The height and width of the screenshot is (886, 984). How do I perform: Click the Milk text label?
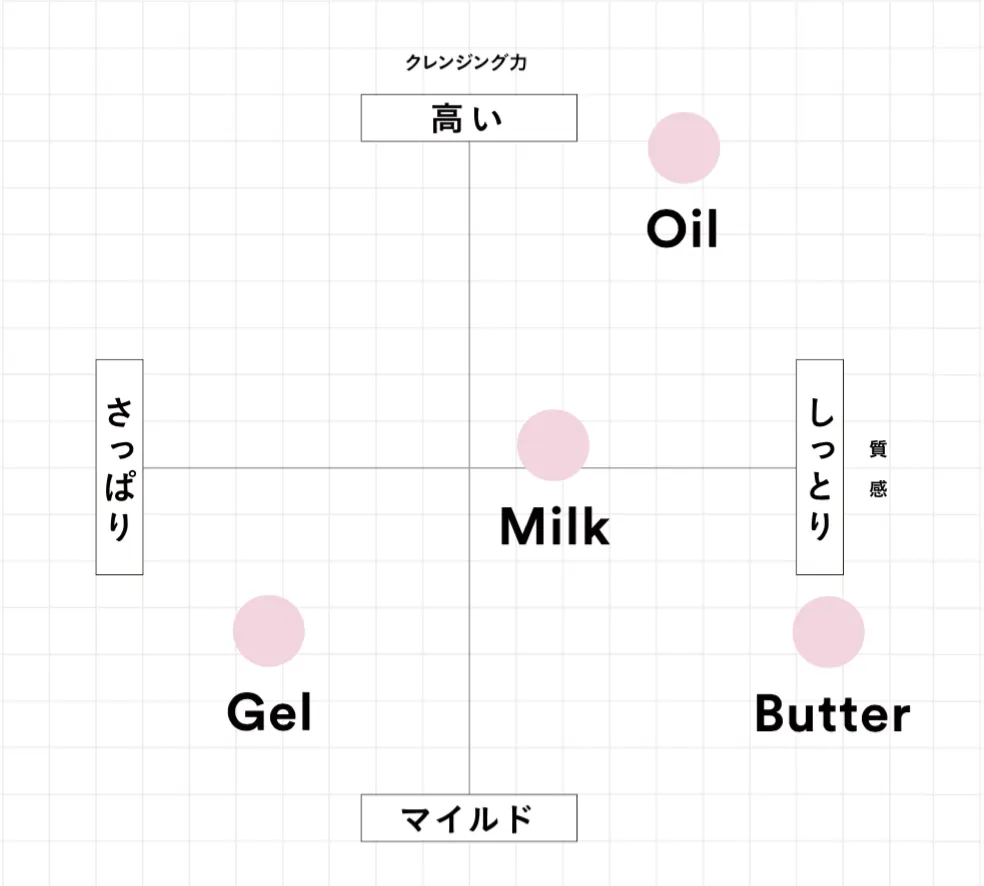[554, 527]
